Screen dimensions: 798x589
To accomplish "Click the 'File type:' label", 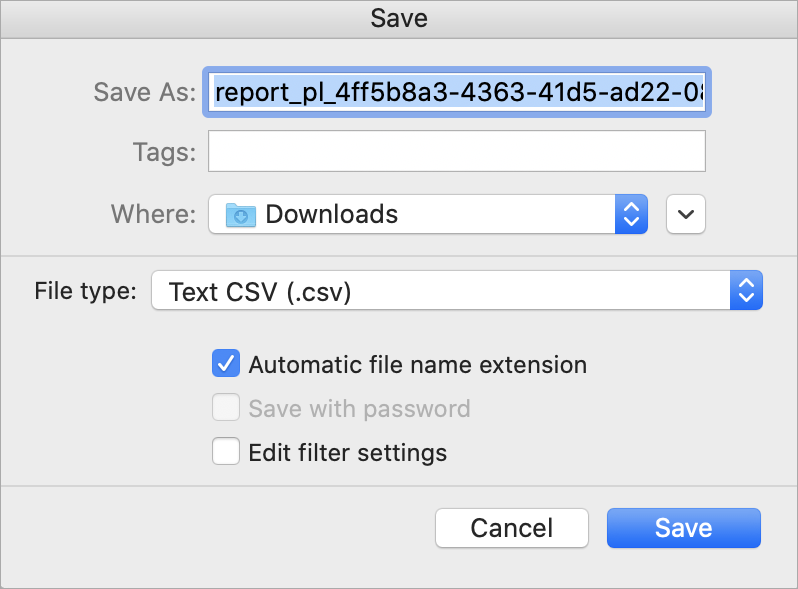I will click(x=86, y=291).
